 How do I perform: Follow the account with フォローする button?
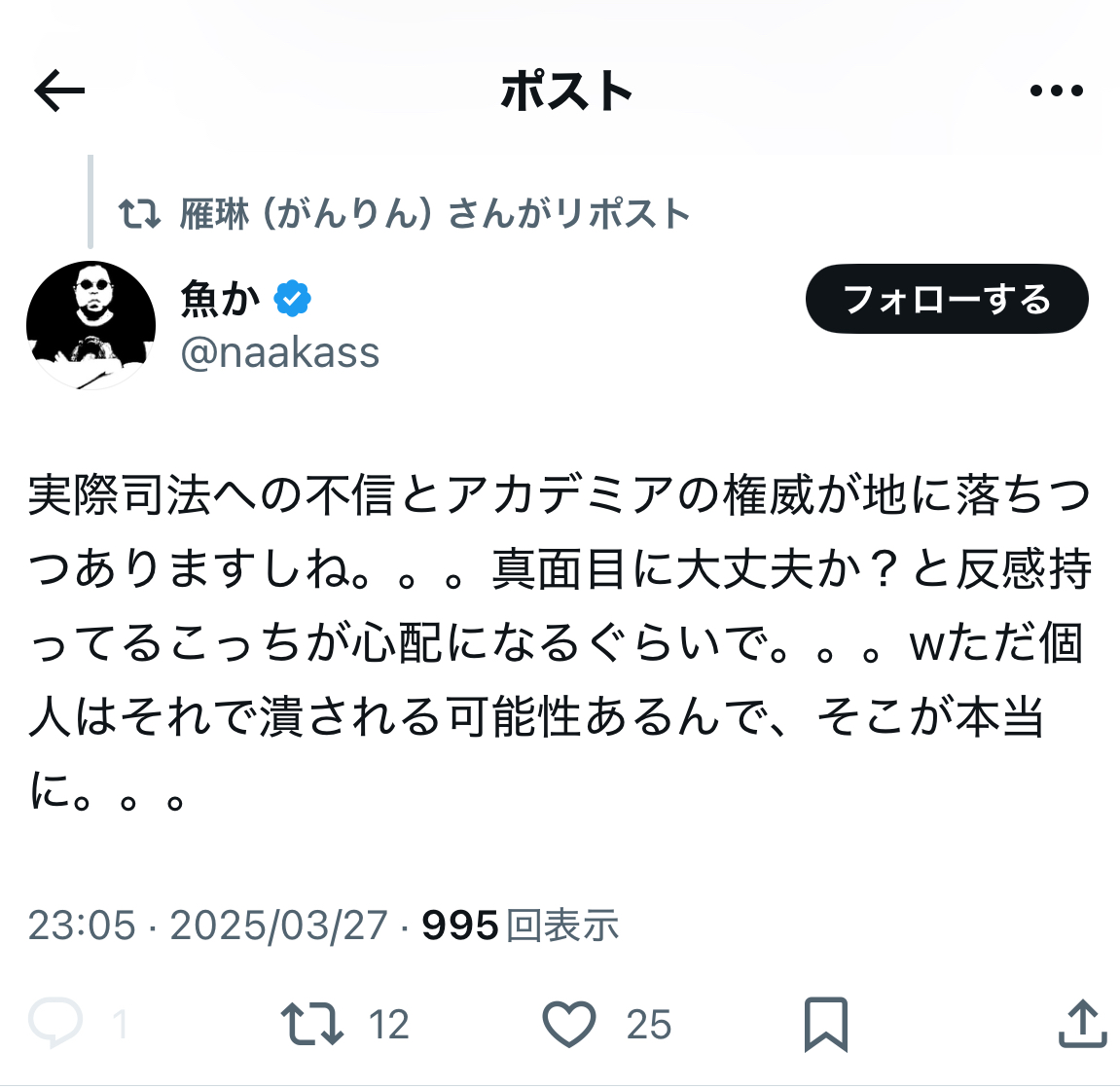click(947, 299)
